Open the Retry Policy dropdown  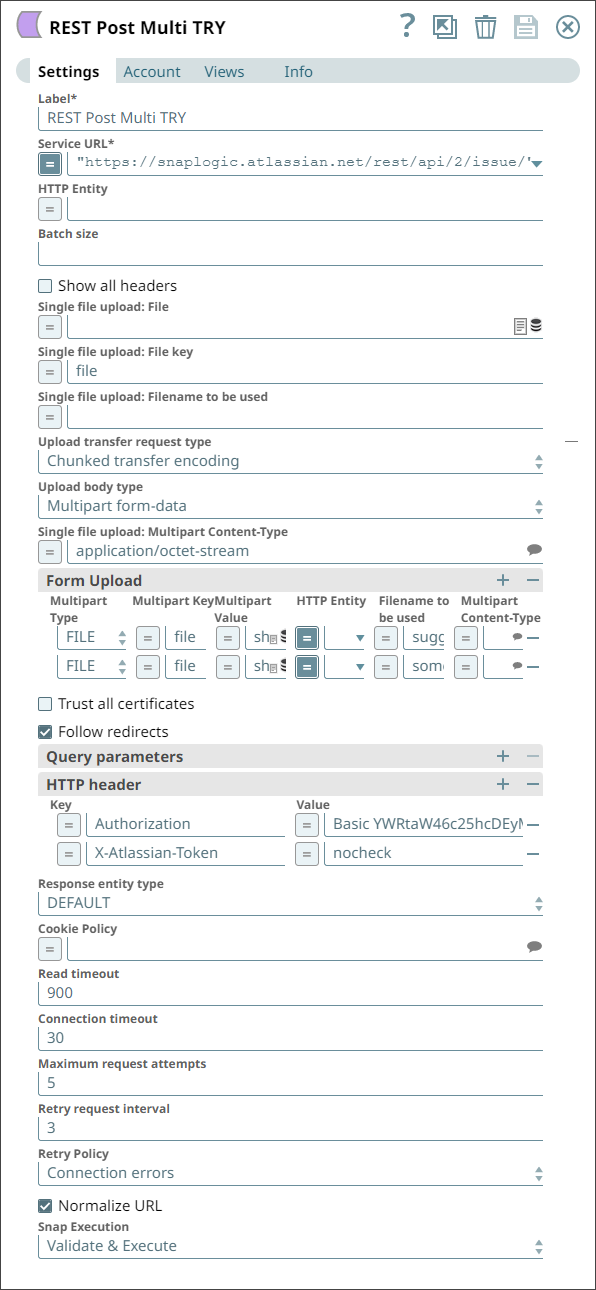pos(538,1171)
